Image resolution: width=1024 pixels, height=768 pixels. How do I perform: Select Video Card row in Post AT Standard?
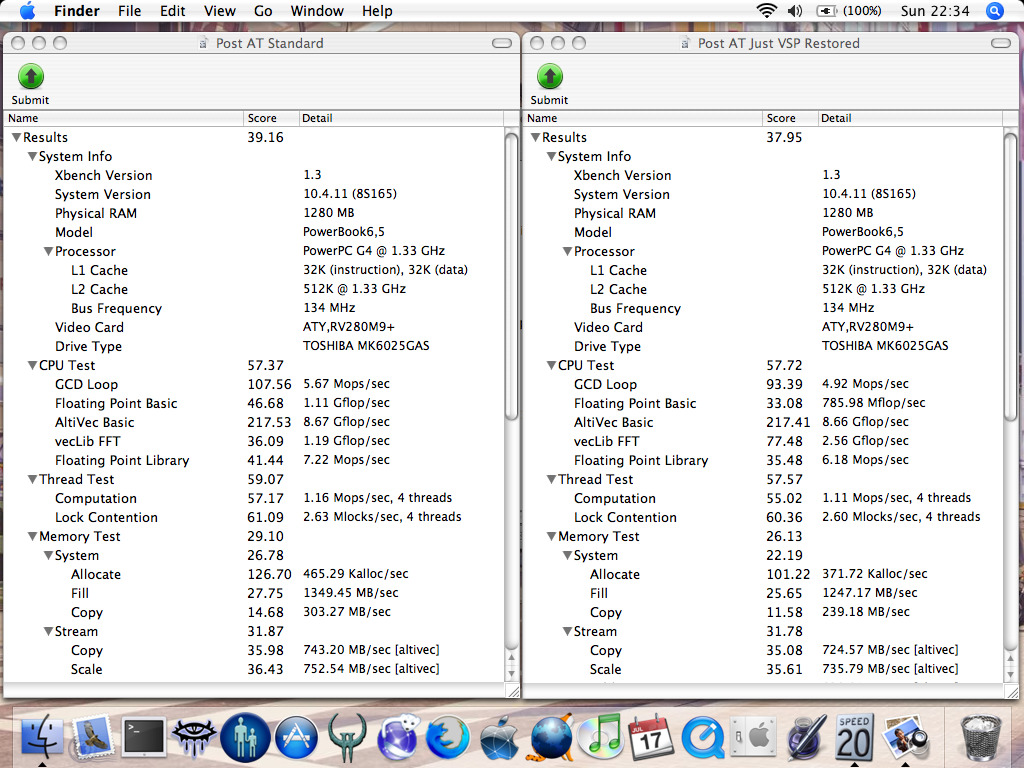click(254, 327)
